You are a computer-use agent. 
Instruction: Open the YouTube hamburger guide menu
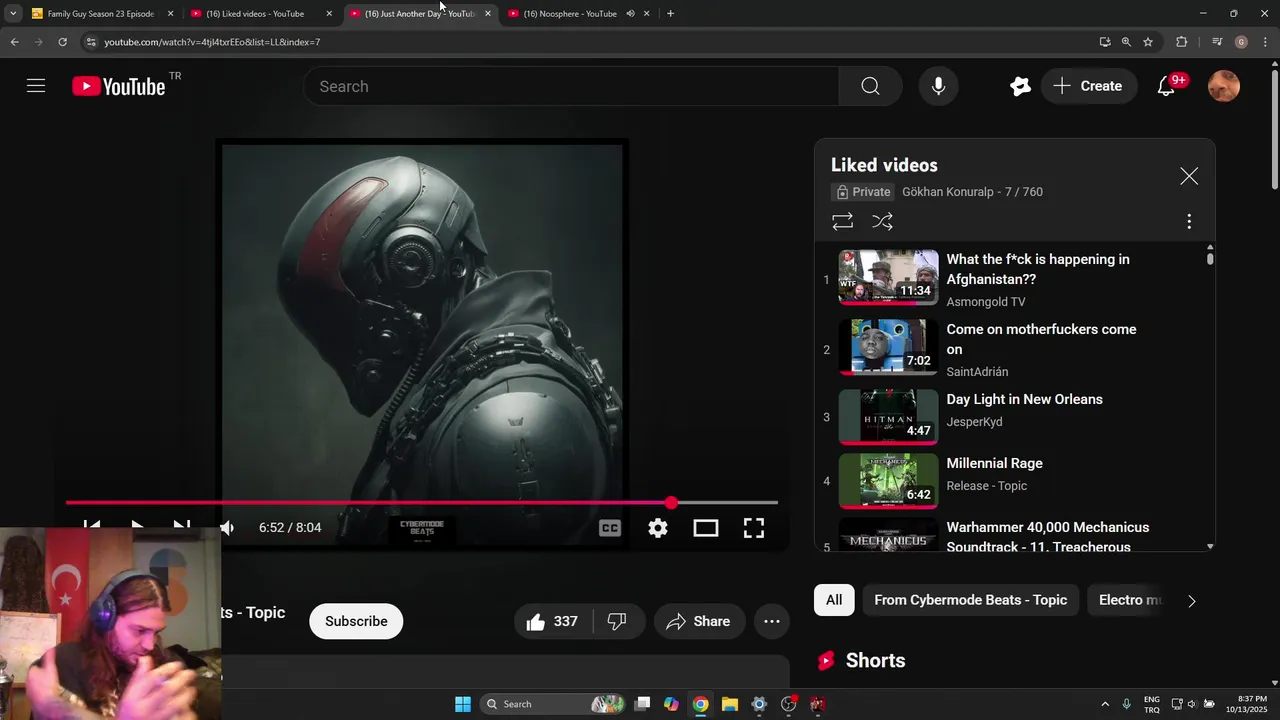click(x=36, y=86)
